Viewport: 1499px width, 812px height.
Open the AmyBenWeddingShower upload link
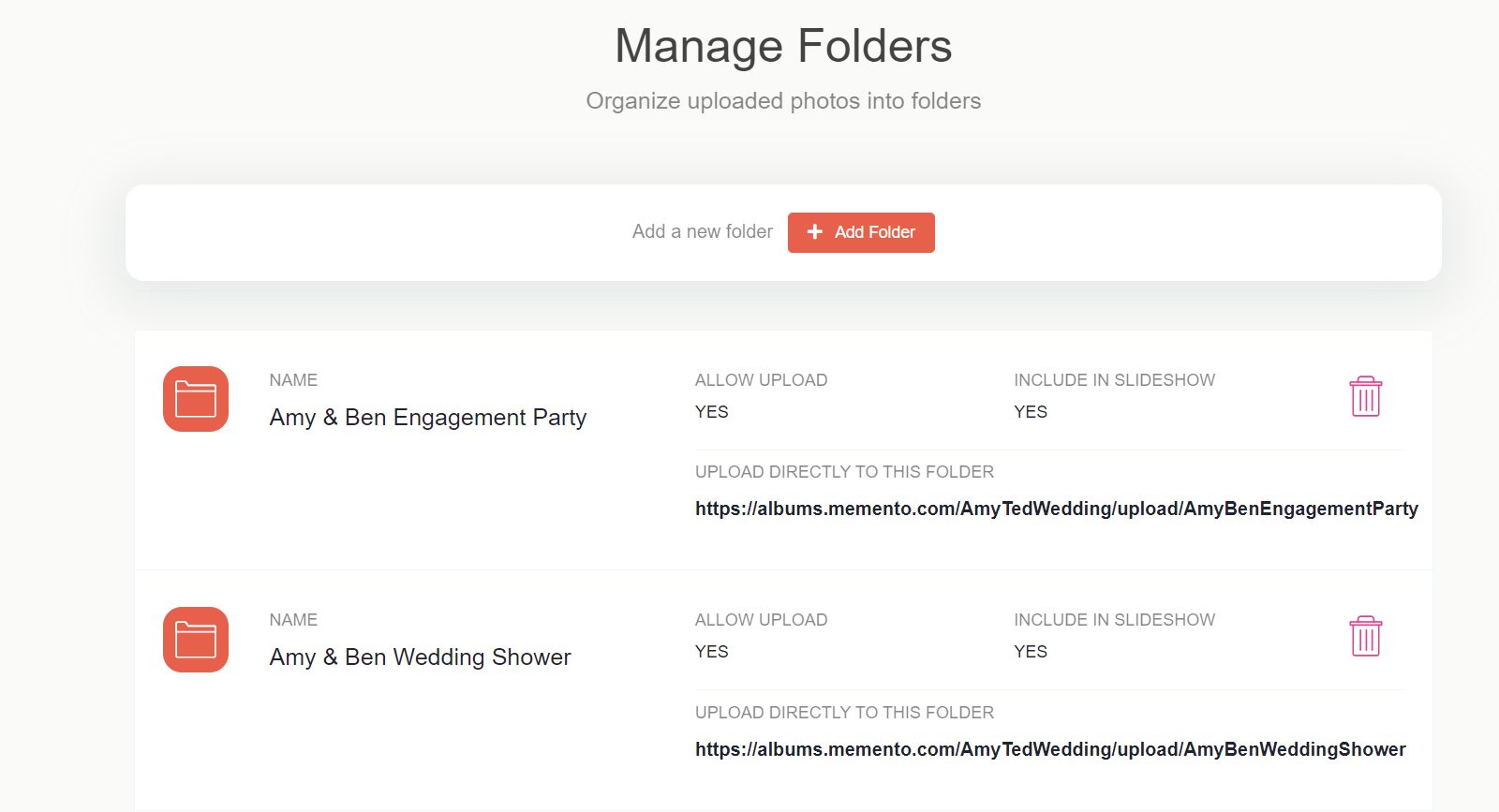1050,749
